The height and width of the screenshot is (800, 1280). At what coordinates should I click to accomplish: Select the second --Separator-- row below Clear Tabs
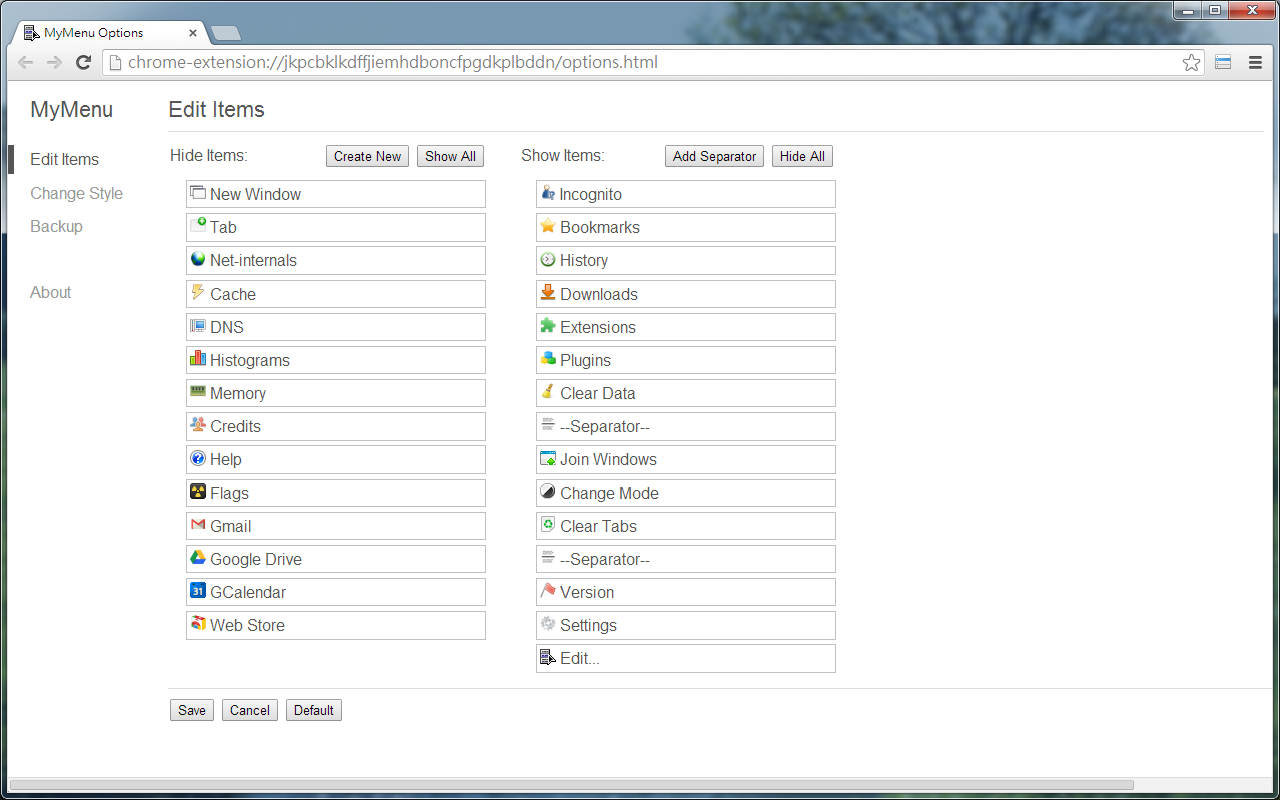(x=686, y=559)
